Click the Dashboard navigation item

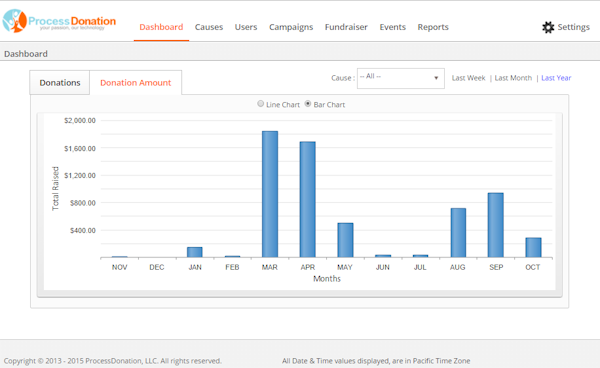(x=161, y=27)
